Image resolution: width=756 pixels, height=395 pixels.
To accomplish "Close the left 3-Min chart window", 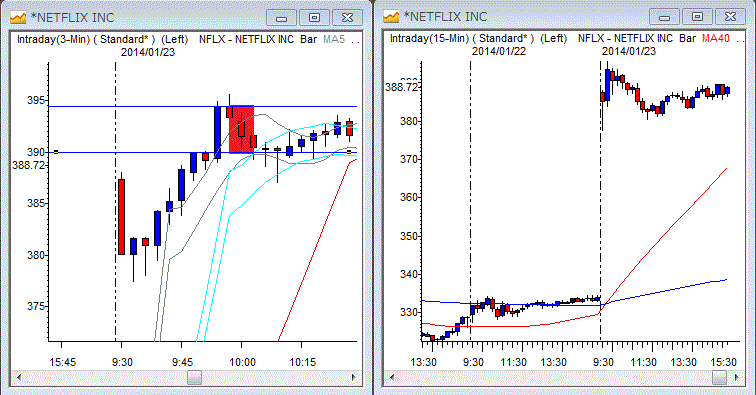I will point(347,18).
